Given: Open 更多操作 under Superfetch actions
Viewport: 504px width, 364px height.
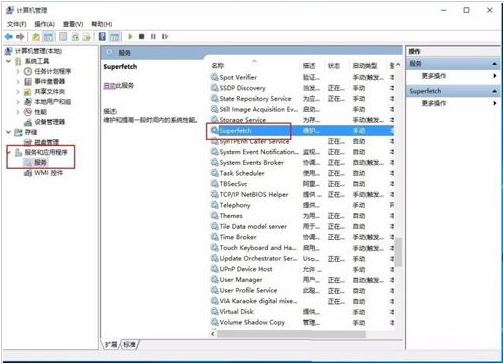Looking at the screenshot, I should (x=434, y=103).
